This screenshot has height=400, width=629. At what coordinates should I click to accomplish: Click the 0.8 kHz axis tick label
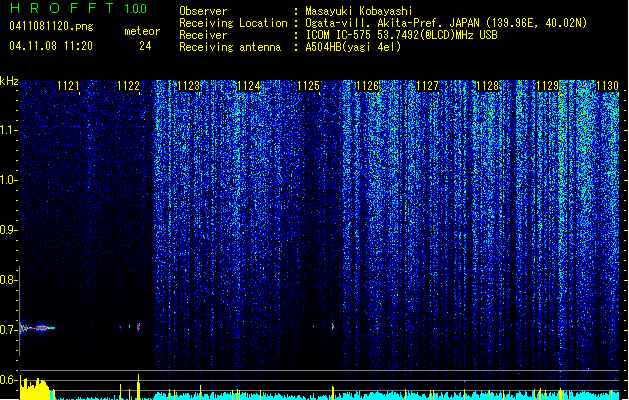point(8,280)
